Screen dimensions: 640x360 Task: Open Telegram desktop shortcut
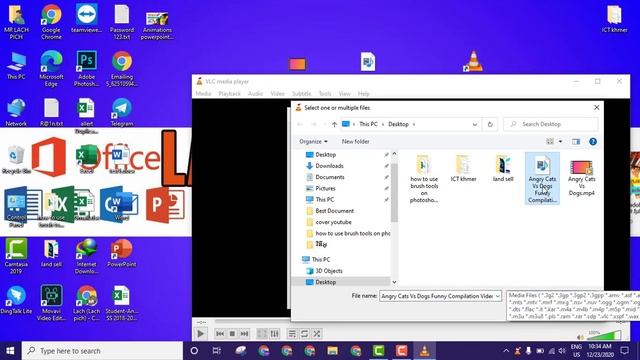coord(122,112)
